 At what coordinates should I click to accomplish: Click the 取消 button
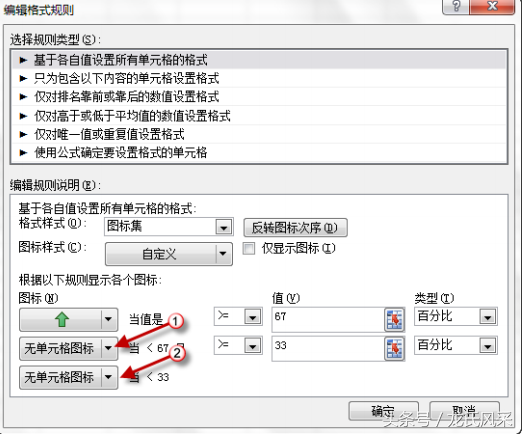pyautogui.click(x=464, y=411)
